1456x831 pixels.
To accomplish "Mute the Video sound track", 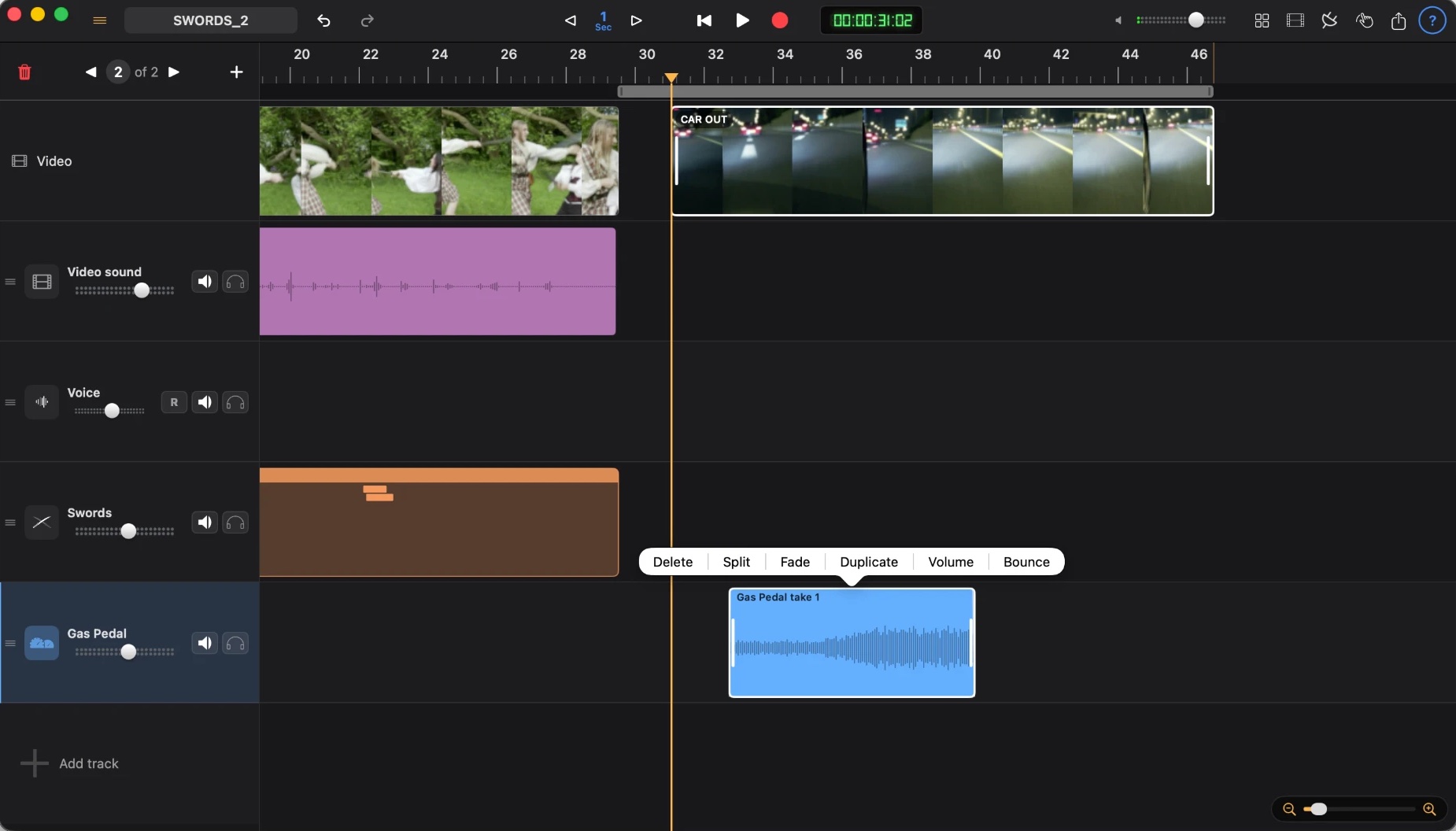I will point(205,282).
